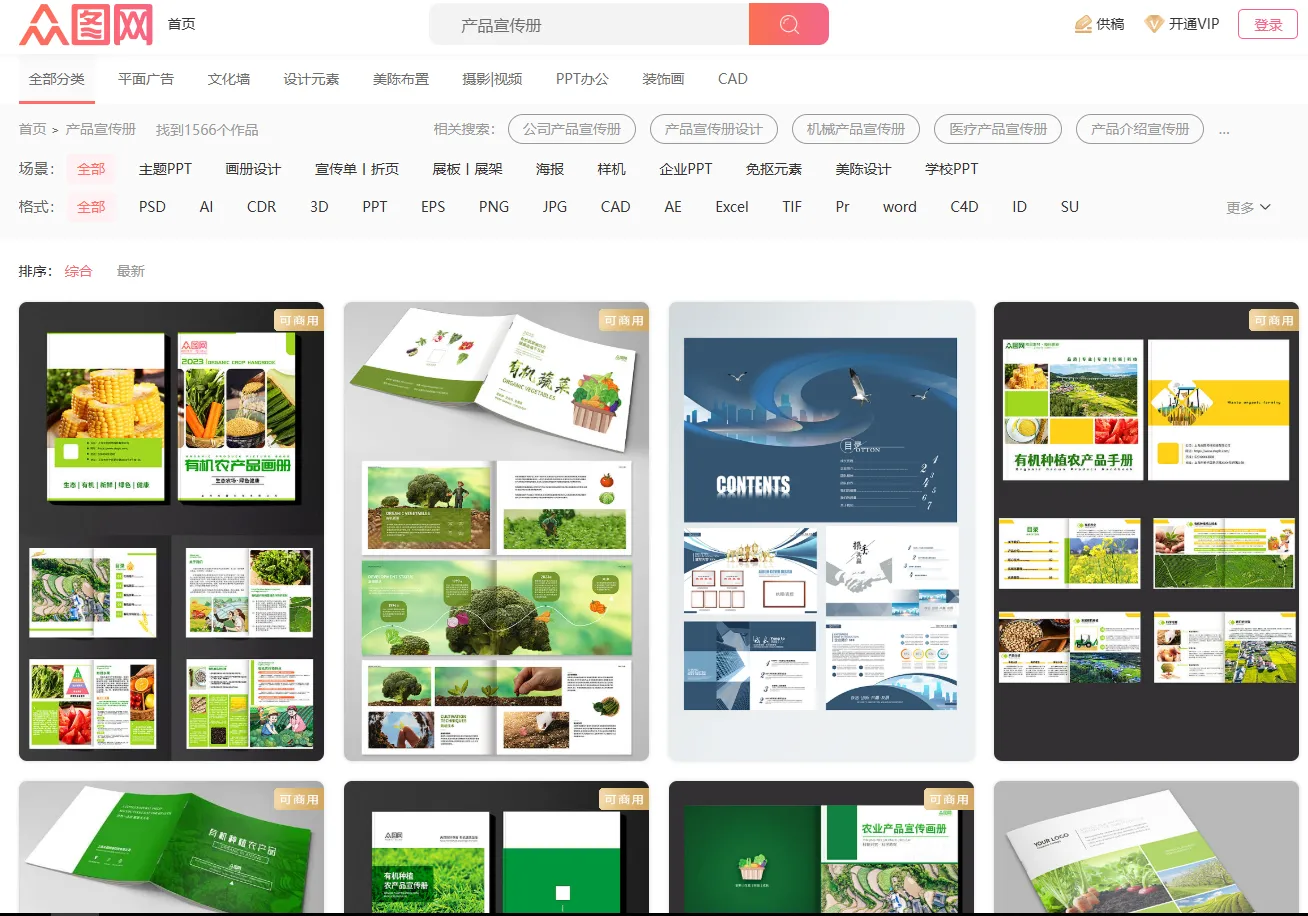
Task: Switch to the 平面广告 tab
Action: click(x=146, y=79)
